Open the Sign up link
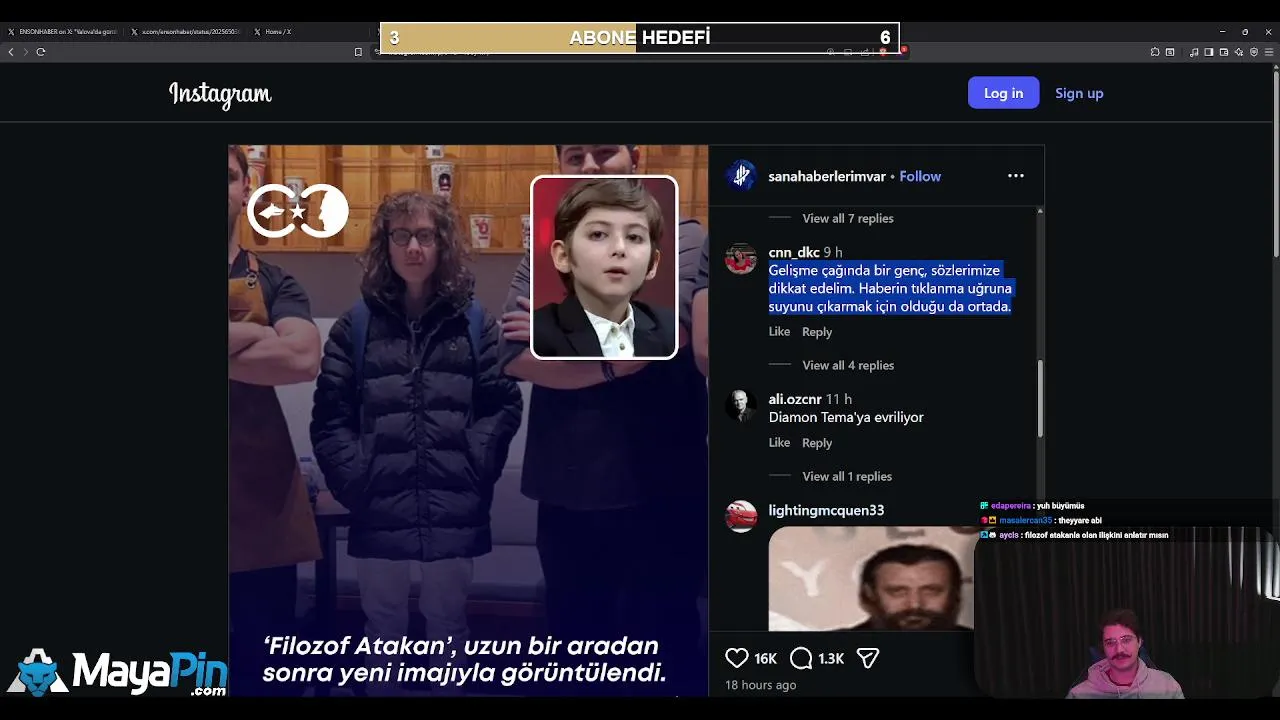The image size is (1280, 720). [1079, 93]
